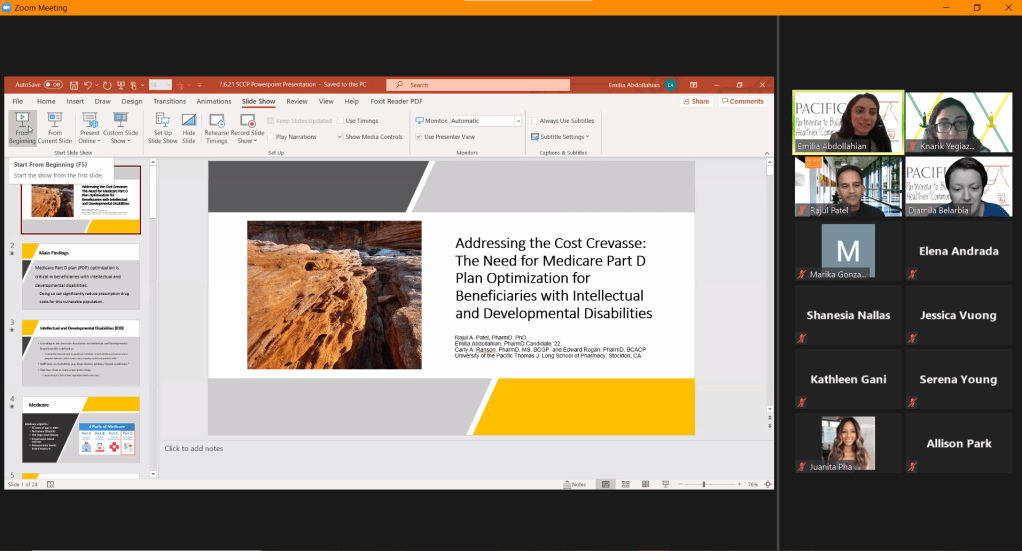This screenshot has height=551, width=1022.
Task: Click the Set Up Slide Show icon
Action: point(163,128)
